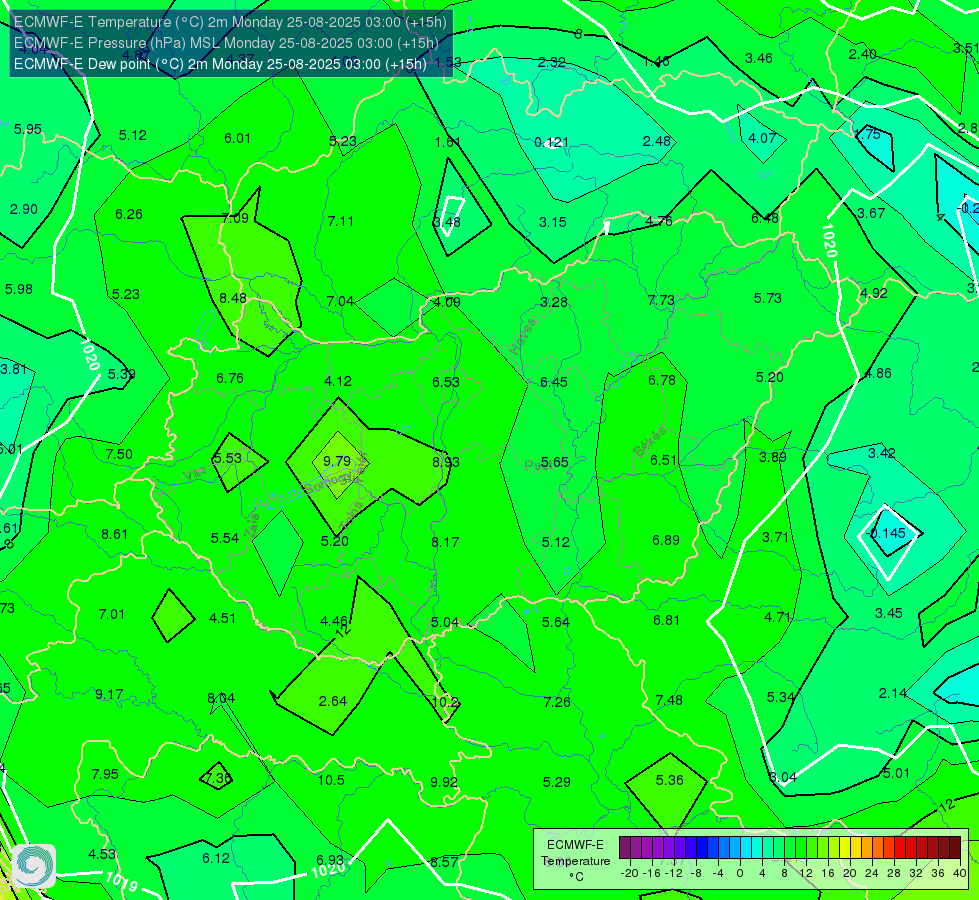Click the temperature value 5.29
Image resolution: width=979 pixels, height=900 pixels.
pos(556,782)
